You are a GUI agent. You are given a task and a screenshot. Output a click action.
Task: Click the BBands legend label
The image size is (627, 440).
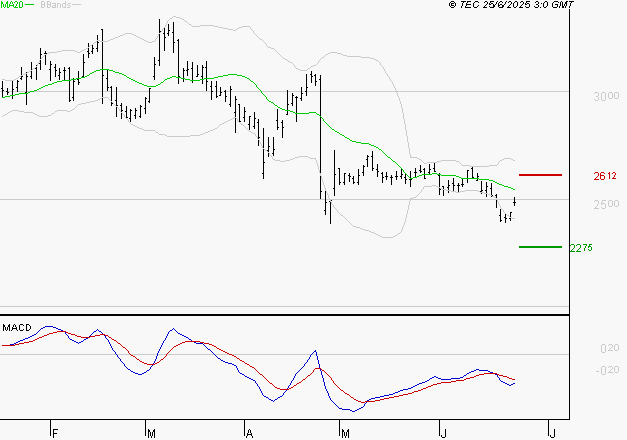pyautogui.click(x=53, y=5)
